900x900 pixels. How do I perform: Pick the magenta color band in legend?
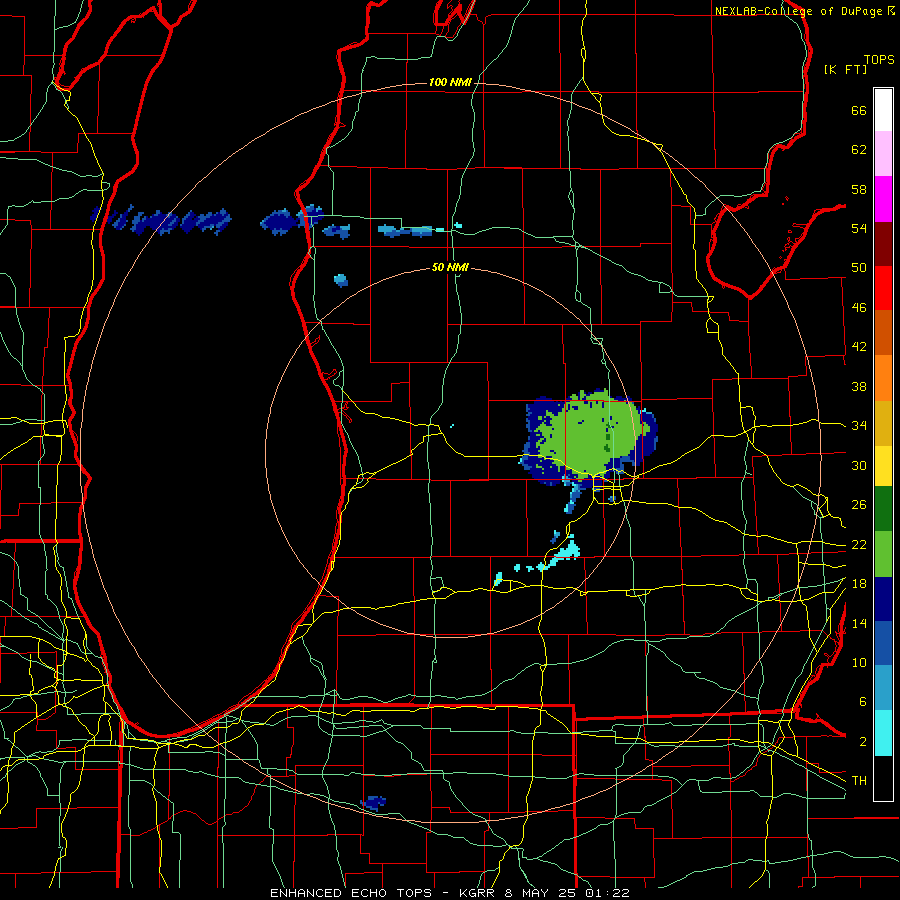[883, 199]
